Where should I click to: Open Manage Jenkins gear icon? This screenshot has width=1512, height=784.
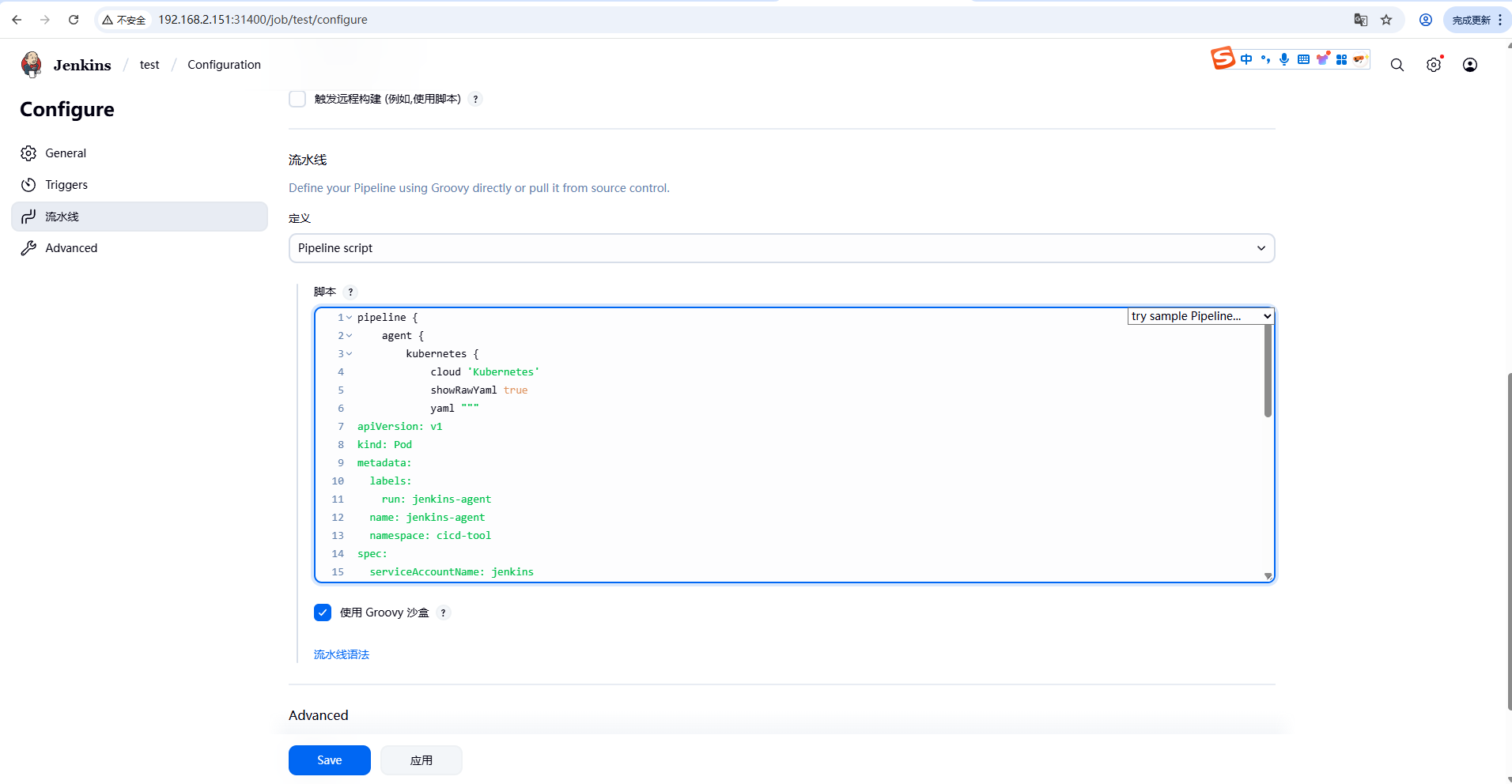click(x=1434, y=65)
